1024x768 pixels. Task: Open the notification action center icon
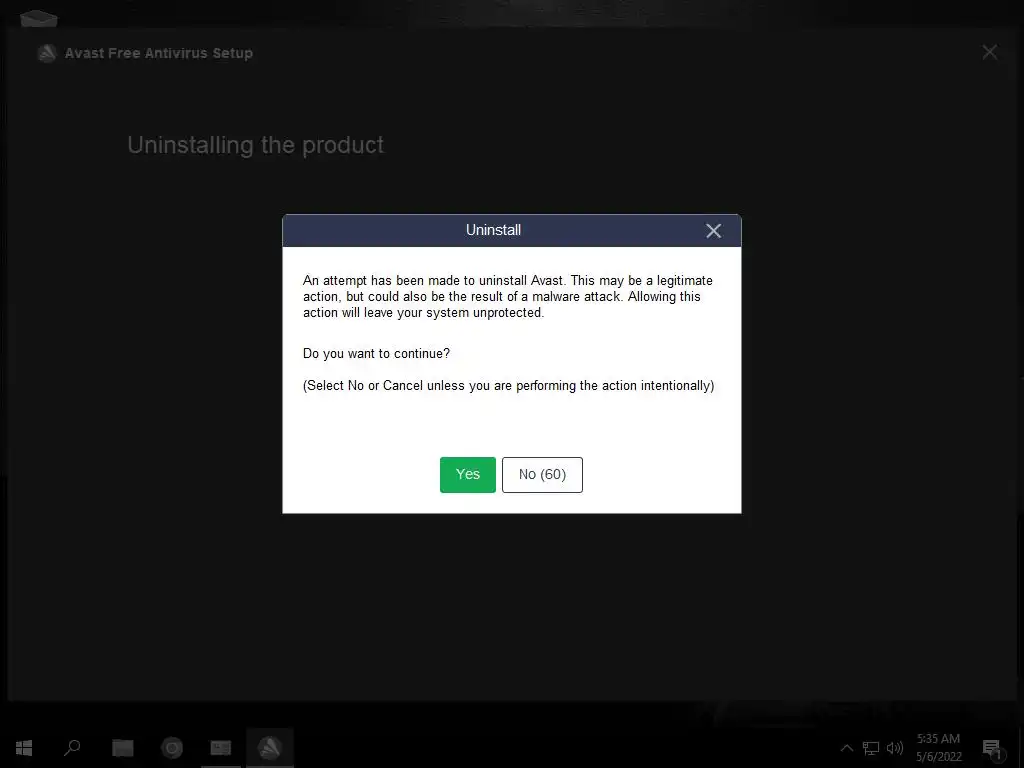pyautogui.click(x=992, y=748)
